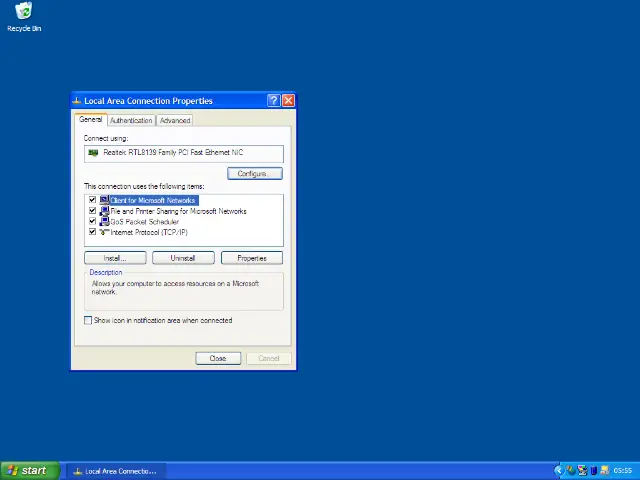
Task: Click the Windows flag tray icon
Action: pyautogui.click(x=571, y=471)
